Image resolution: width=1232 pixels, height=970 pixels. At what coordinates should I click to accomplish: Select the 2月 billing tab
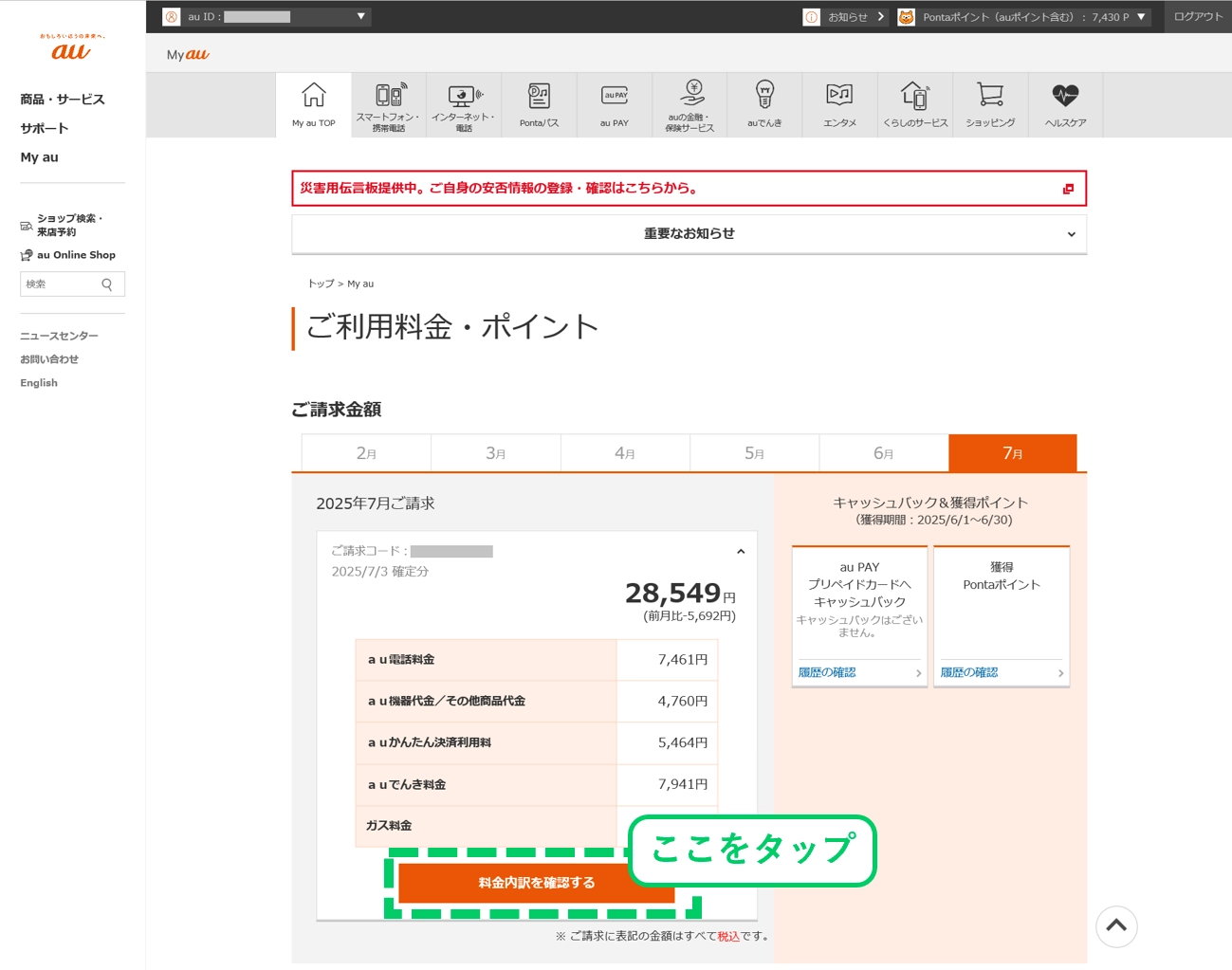(x=366, y=453)
